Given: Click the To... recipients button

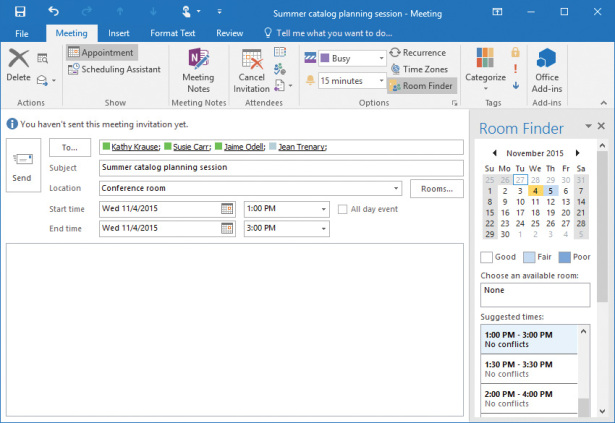Looking at the screenshot, I should (69, 147).
